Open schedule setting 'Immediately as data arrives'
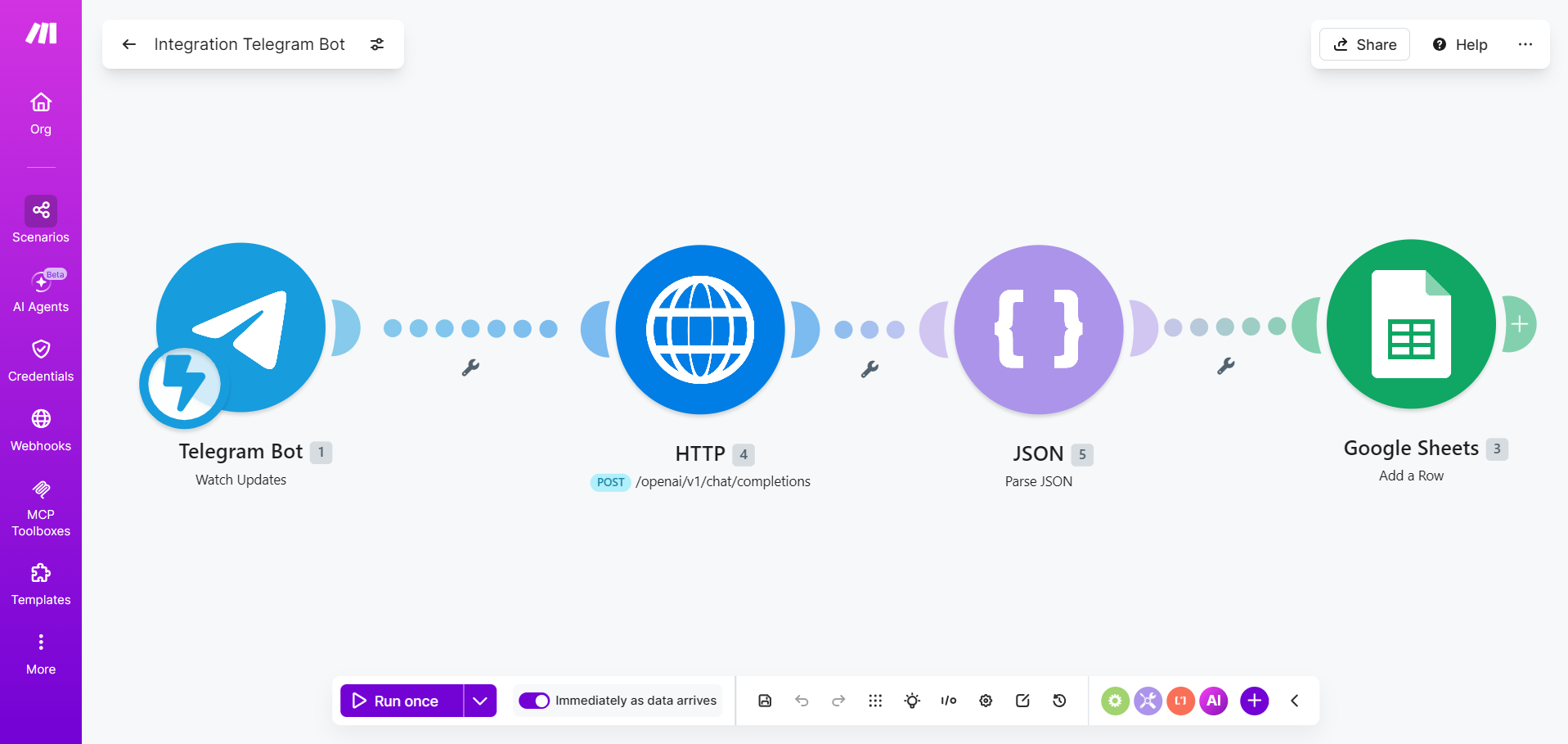The width and height of the screenshot is (1568, 744). pos(636,701)
